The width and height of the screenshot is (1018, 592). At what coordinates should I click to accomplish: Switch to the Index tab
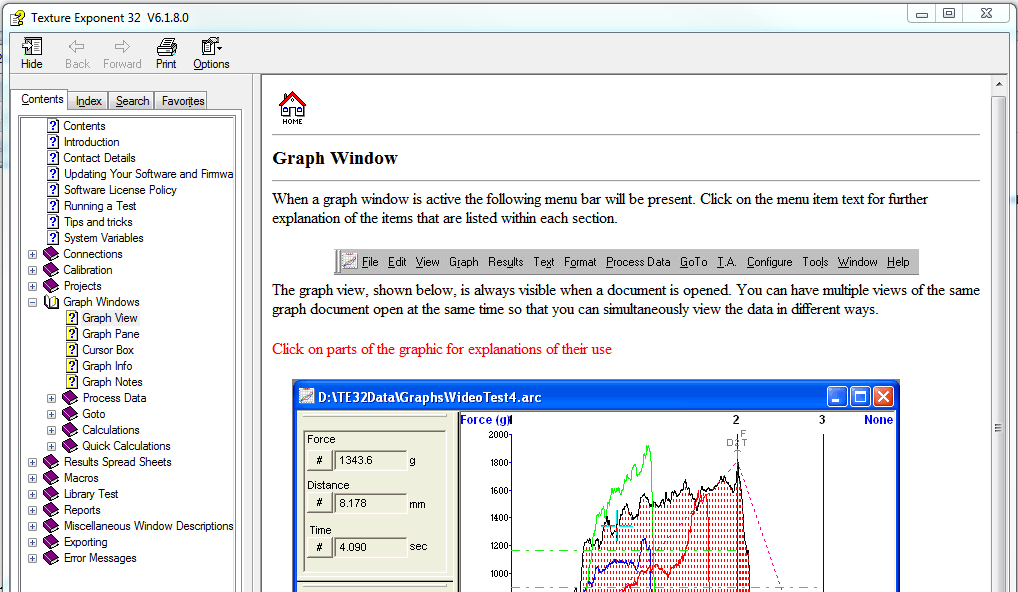pyautogui.click(x=89, y=101)
